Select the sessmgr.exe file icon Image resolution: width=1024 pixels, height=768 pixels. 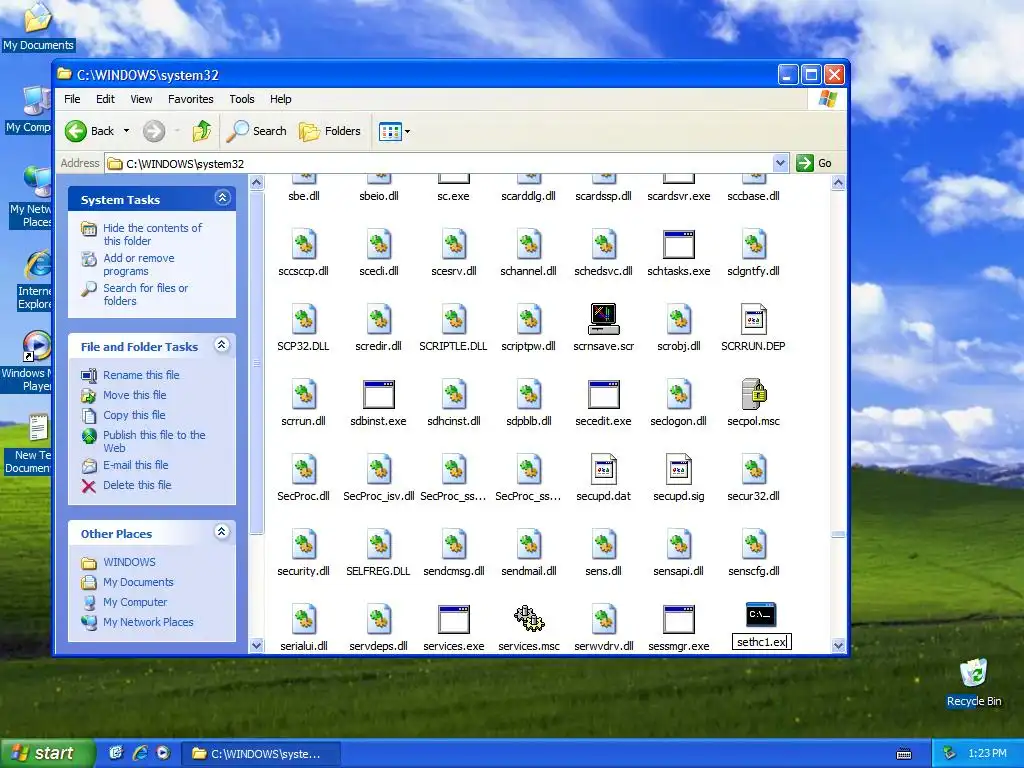(x=679, y=620)
